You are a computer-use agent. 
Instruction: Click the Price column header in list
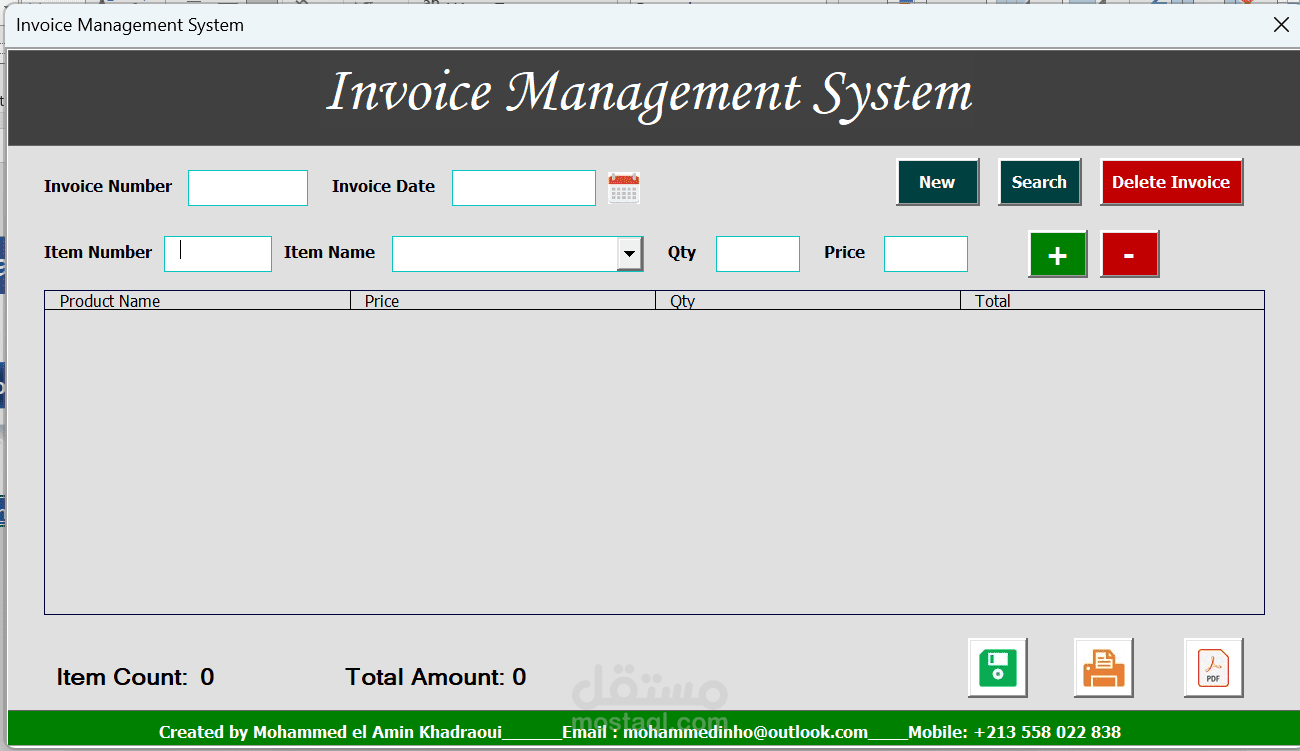pyautogui.click(x=503, y=301)
